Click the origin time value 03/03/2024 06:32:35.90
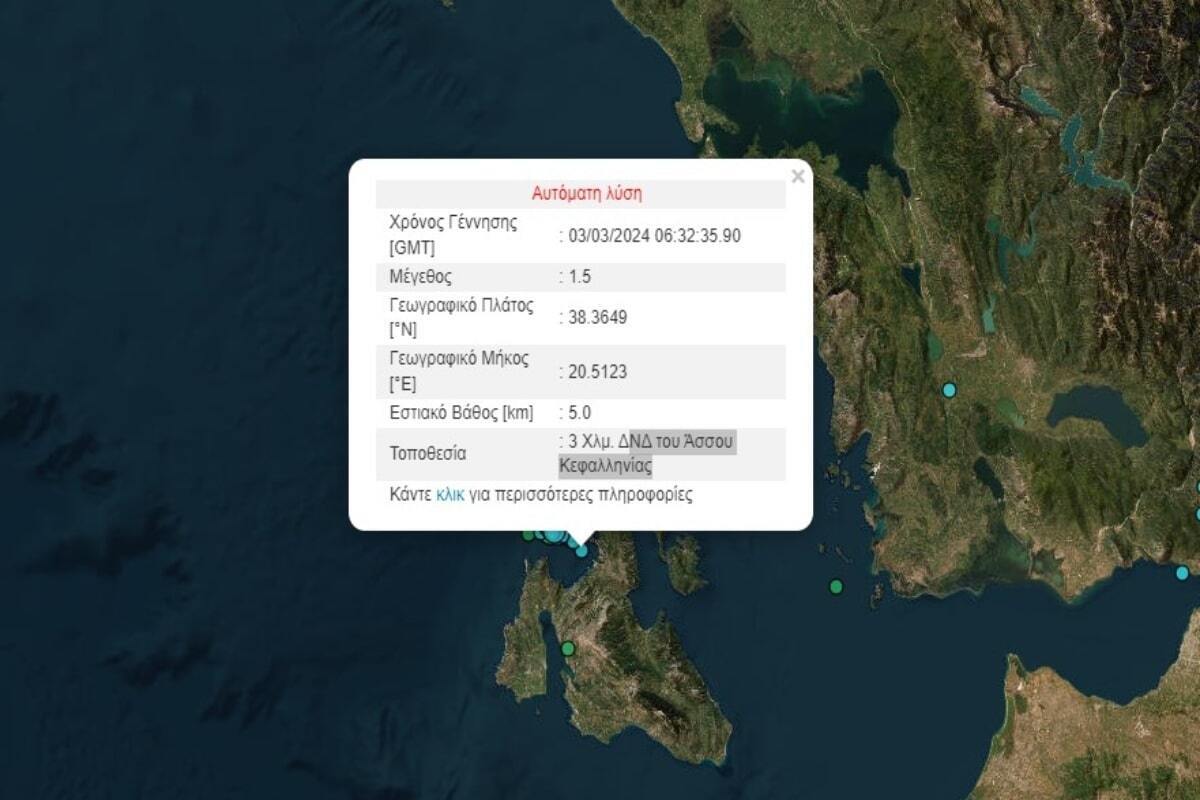Screen dimensions: 1200x800 [654, 236]
